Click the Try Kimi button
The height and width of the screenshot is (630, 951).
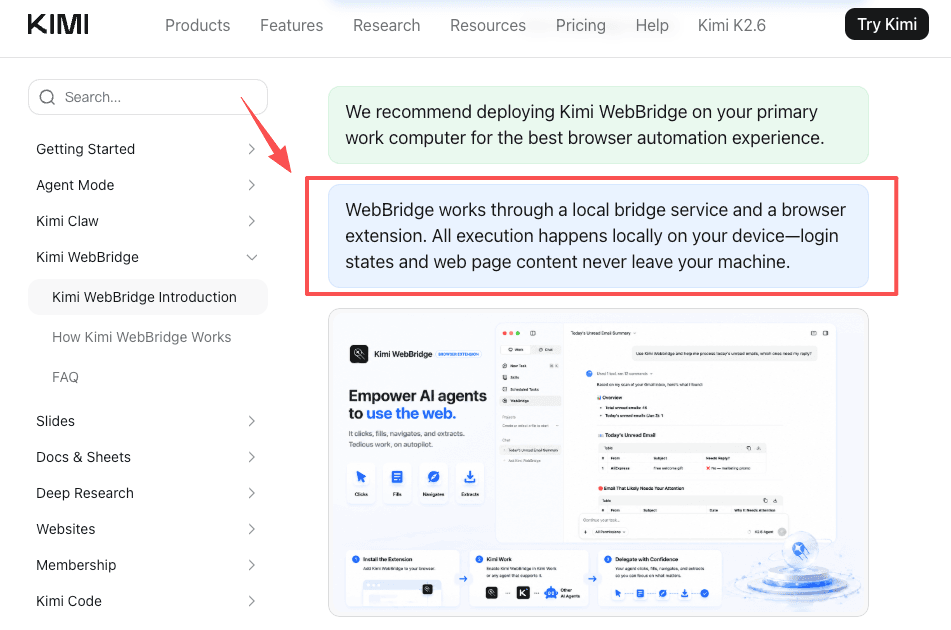tap(887, 24)
